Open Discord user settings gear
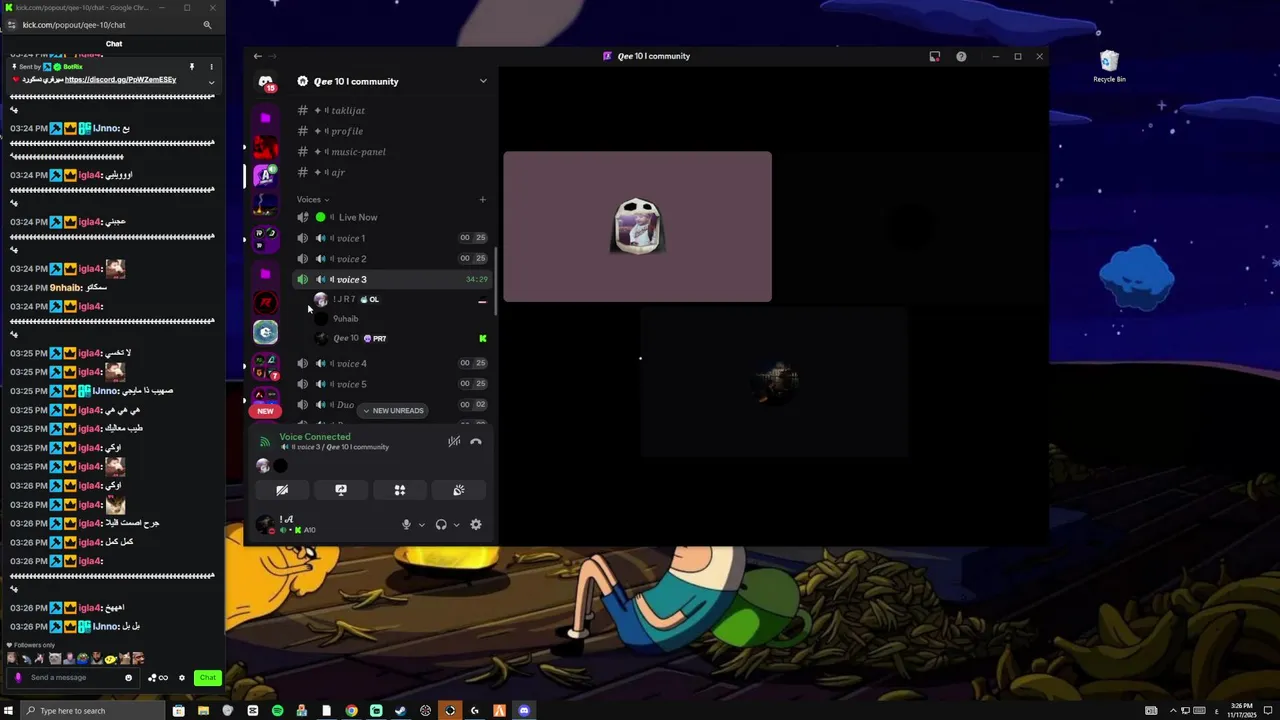 coord(476,524)
